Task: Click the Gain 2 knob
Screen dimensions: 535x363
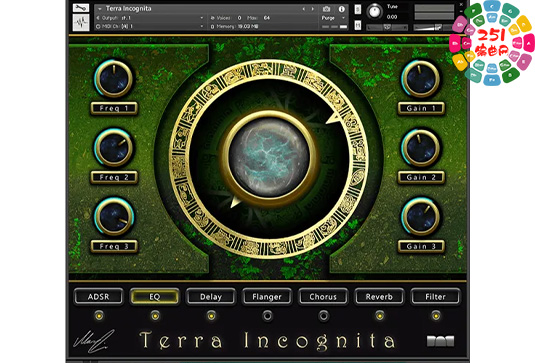Action: click(421, 147)
